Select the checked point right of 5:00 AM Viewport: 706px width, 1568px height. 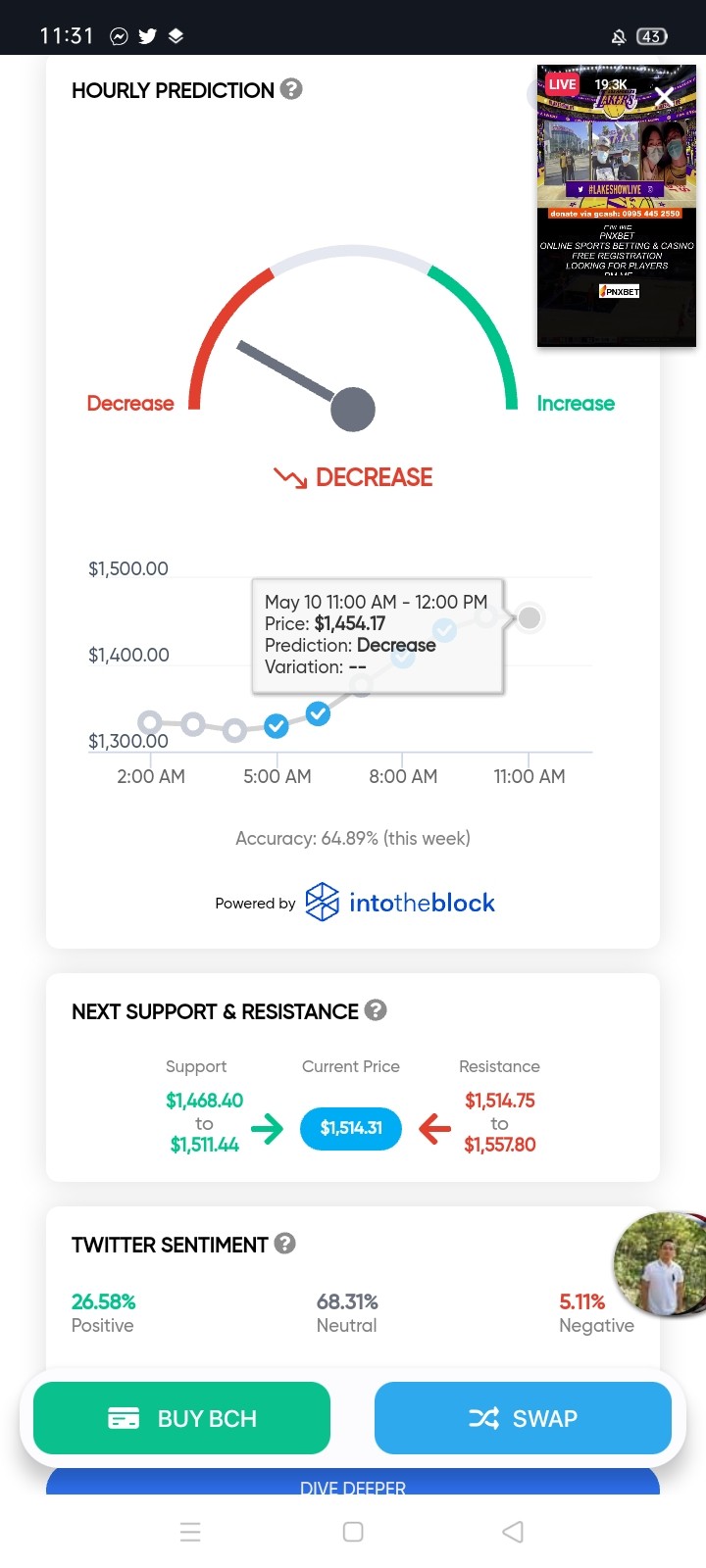318,713
